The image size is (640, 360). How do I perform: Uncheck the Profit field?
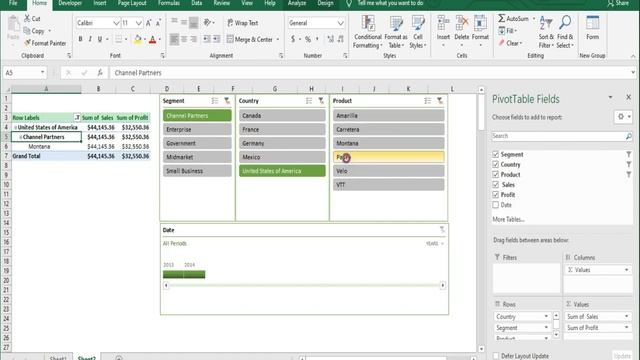point(496,195)
